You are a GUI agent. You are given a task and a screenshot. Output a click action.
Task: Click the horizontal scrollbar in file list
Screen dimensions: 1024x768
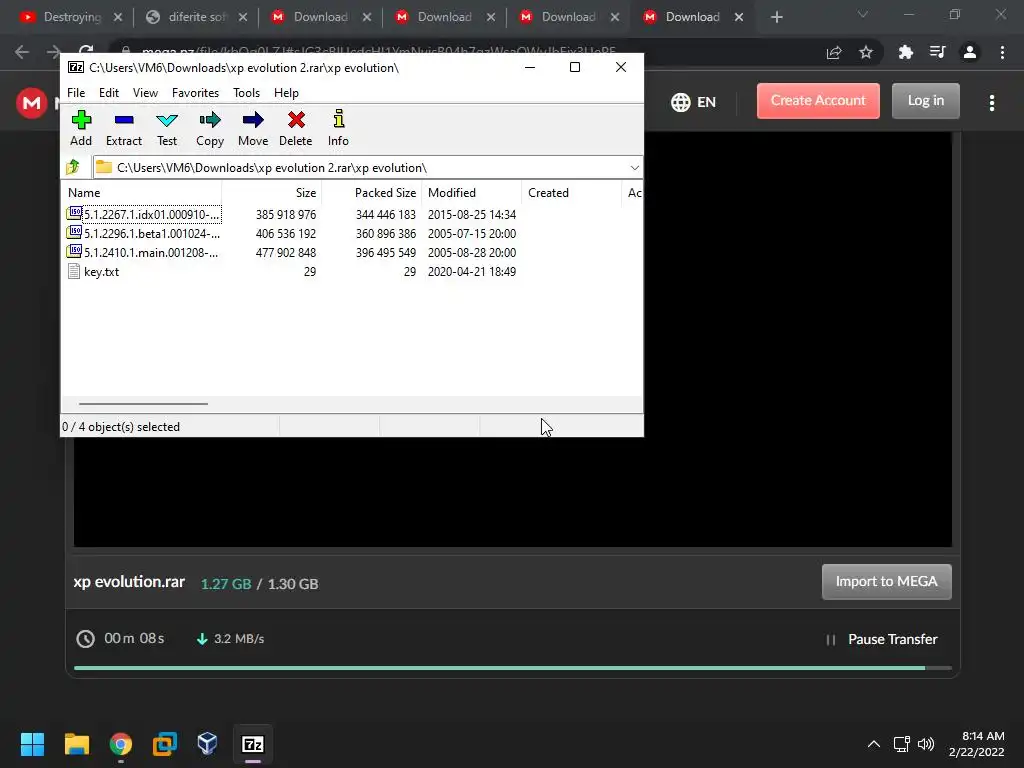[x=143, y=404]
